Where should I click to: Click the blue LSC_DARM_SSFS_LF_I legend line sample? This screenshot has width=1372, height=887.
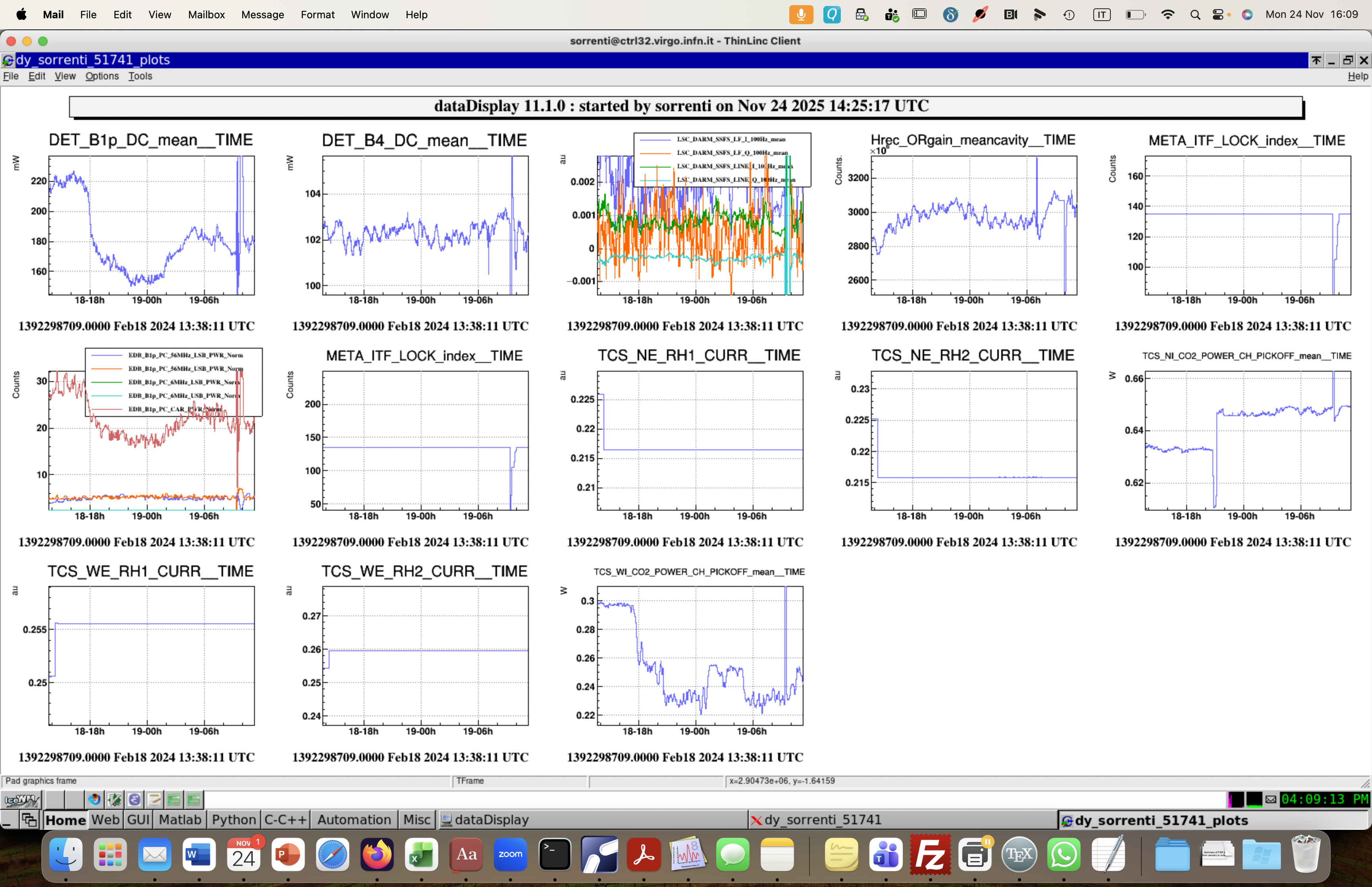[655, 139]
